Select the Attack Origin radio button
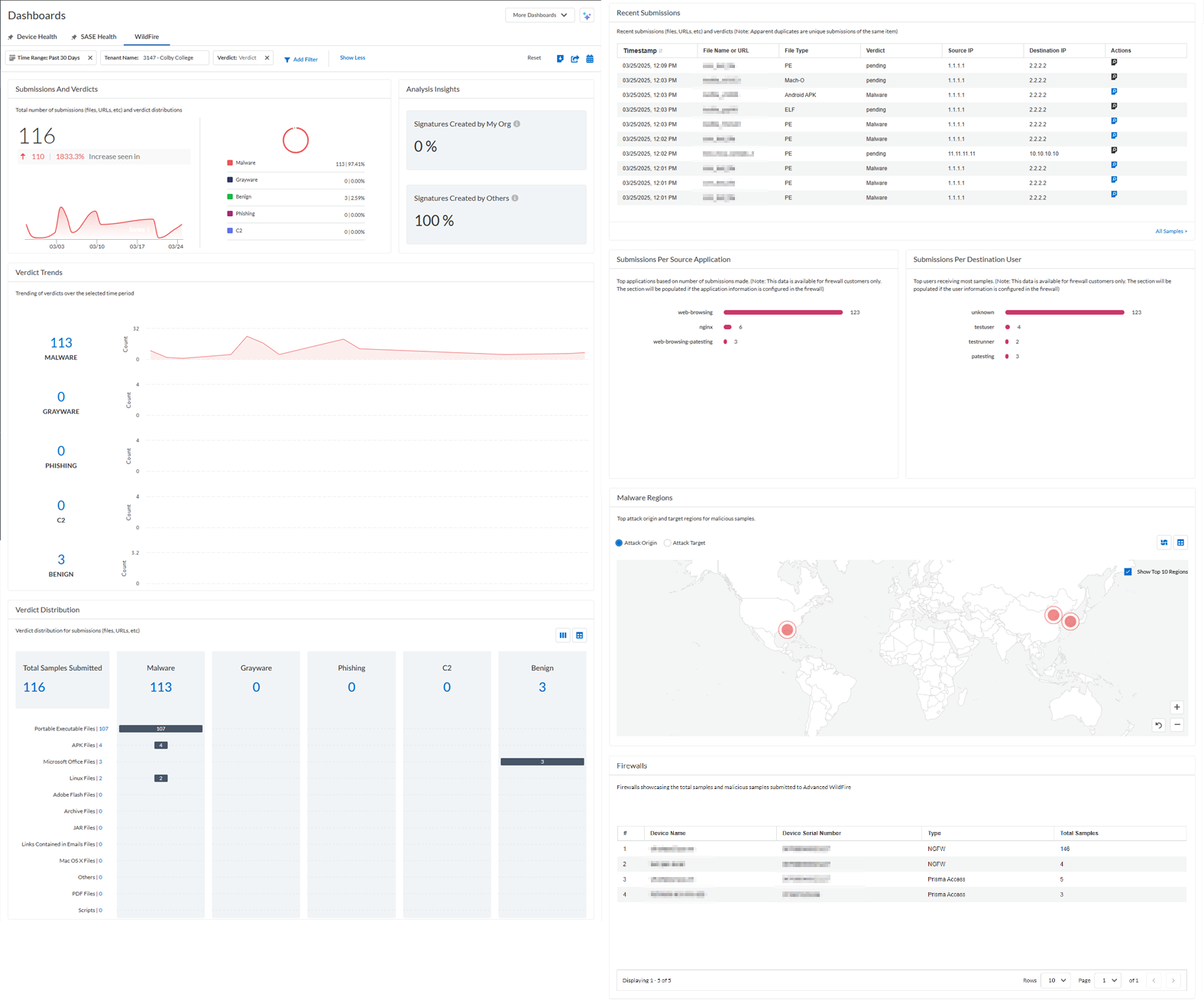 (619, 543)
